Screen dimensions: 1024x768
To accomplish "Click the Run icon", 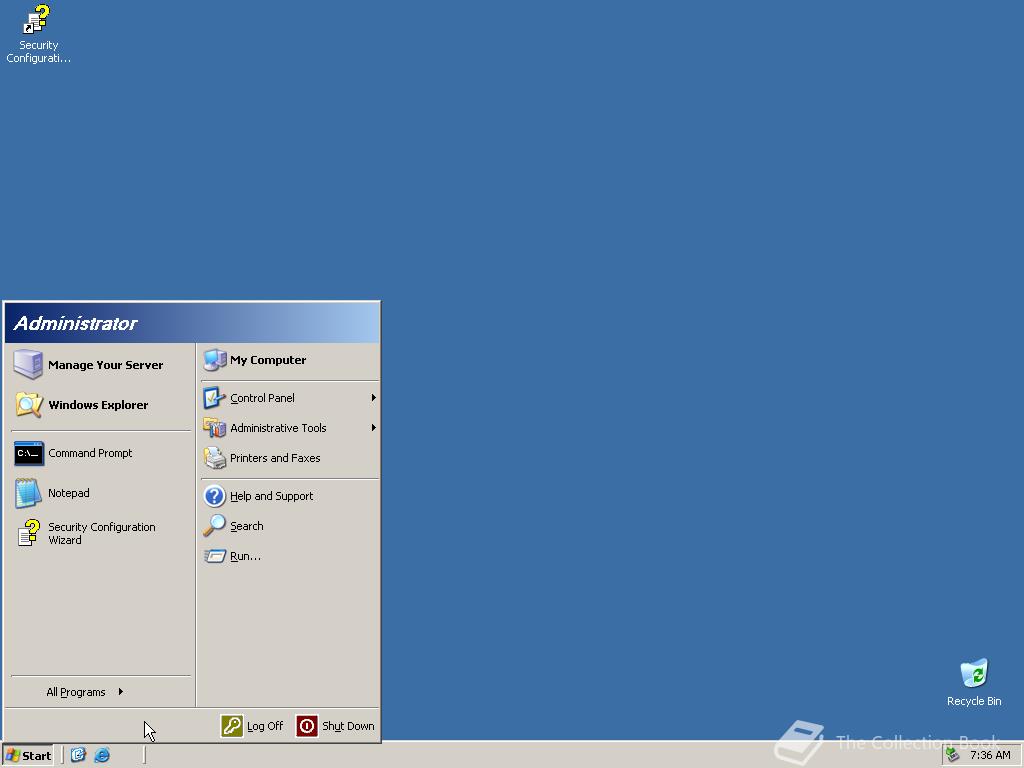I will pos(214,556).
